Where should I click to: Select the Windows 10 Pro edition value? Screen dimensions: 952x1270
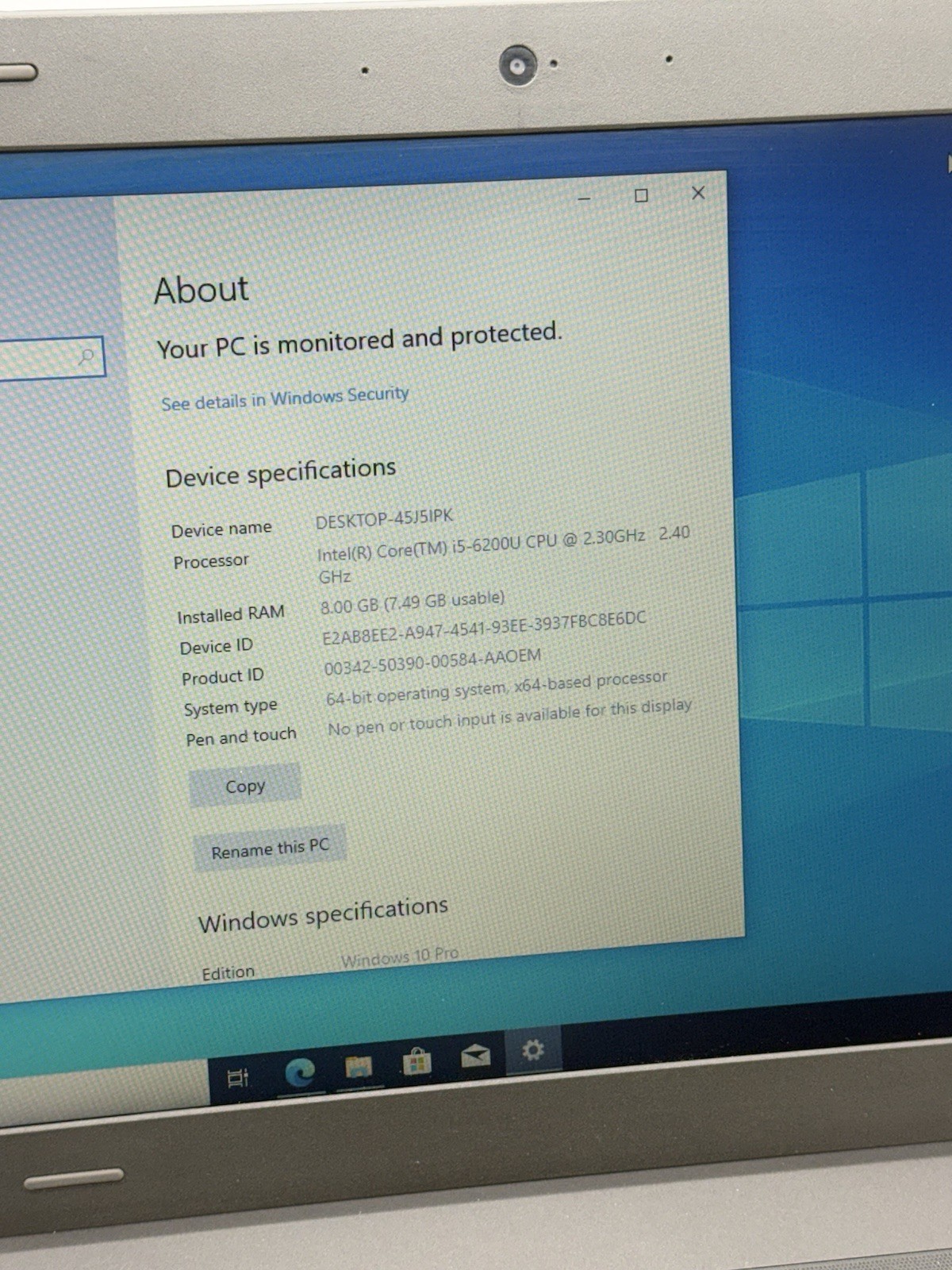point(400,956)
